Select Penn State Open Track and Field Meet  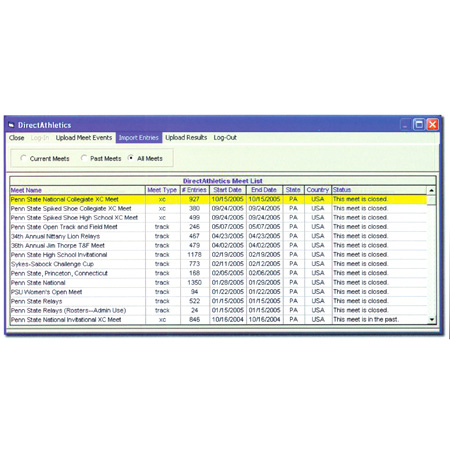218,227
